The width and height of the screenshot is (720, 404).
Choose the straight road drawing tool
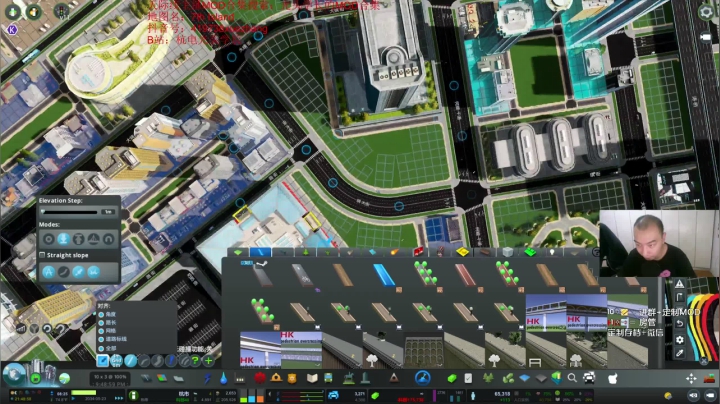(130, 361)
